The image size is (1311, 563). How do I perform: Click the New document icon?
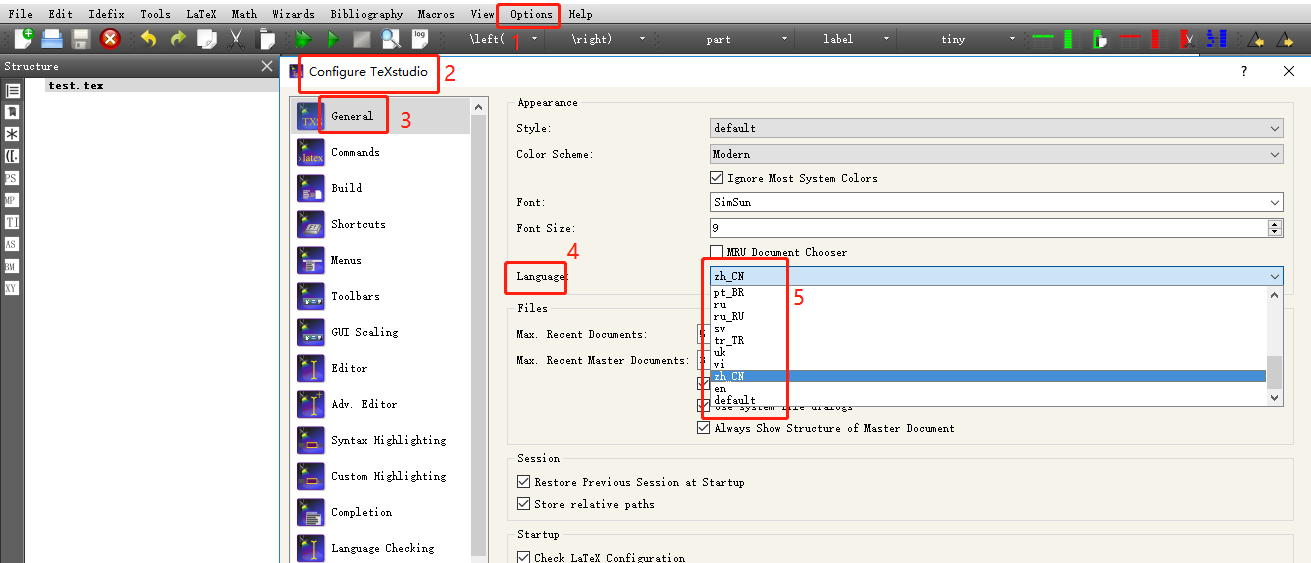coord(23,39)
